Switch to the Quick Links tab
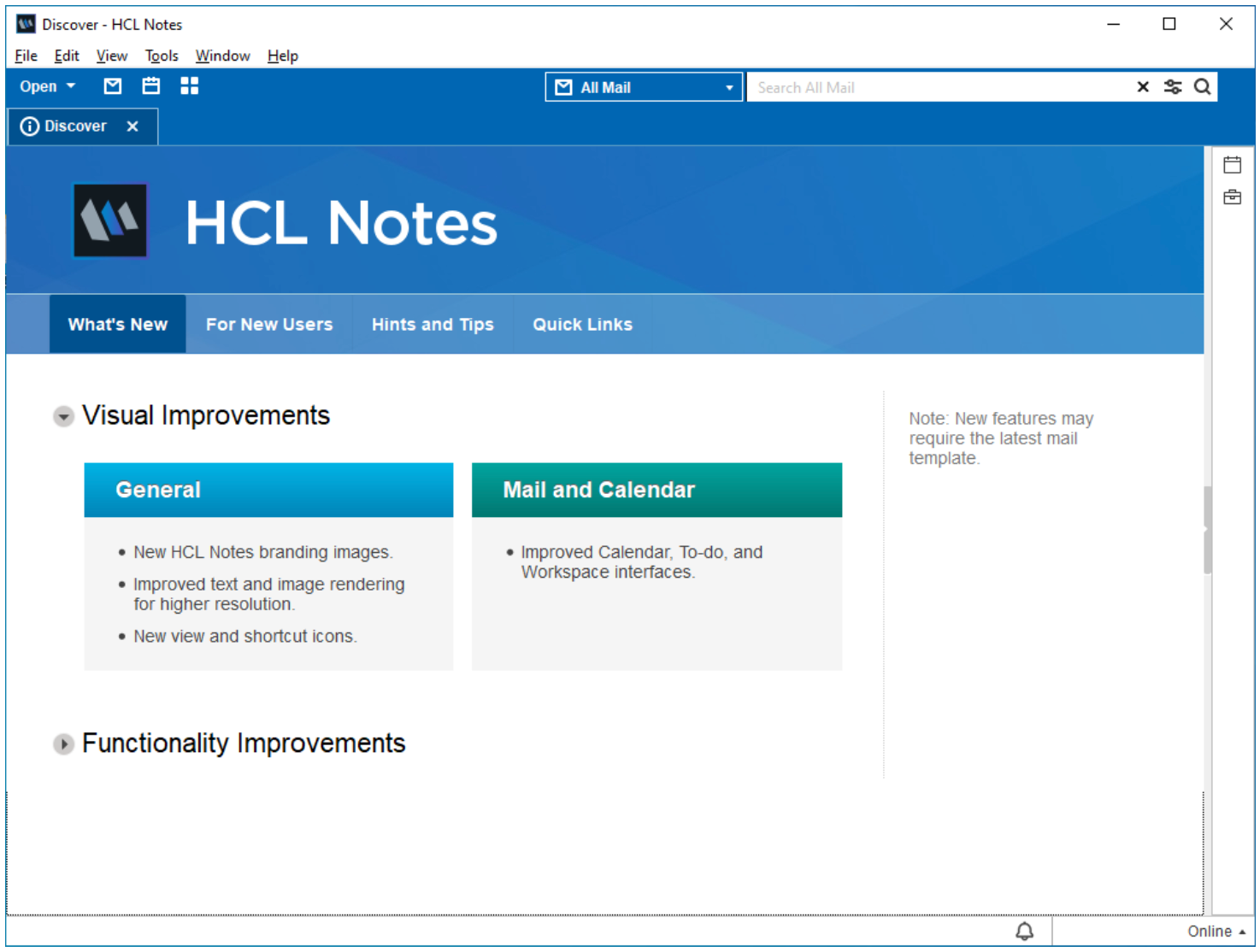This screenshot has width=1260, height=952. pos(583,325)
